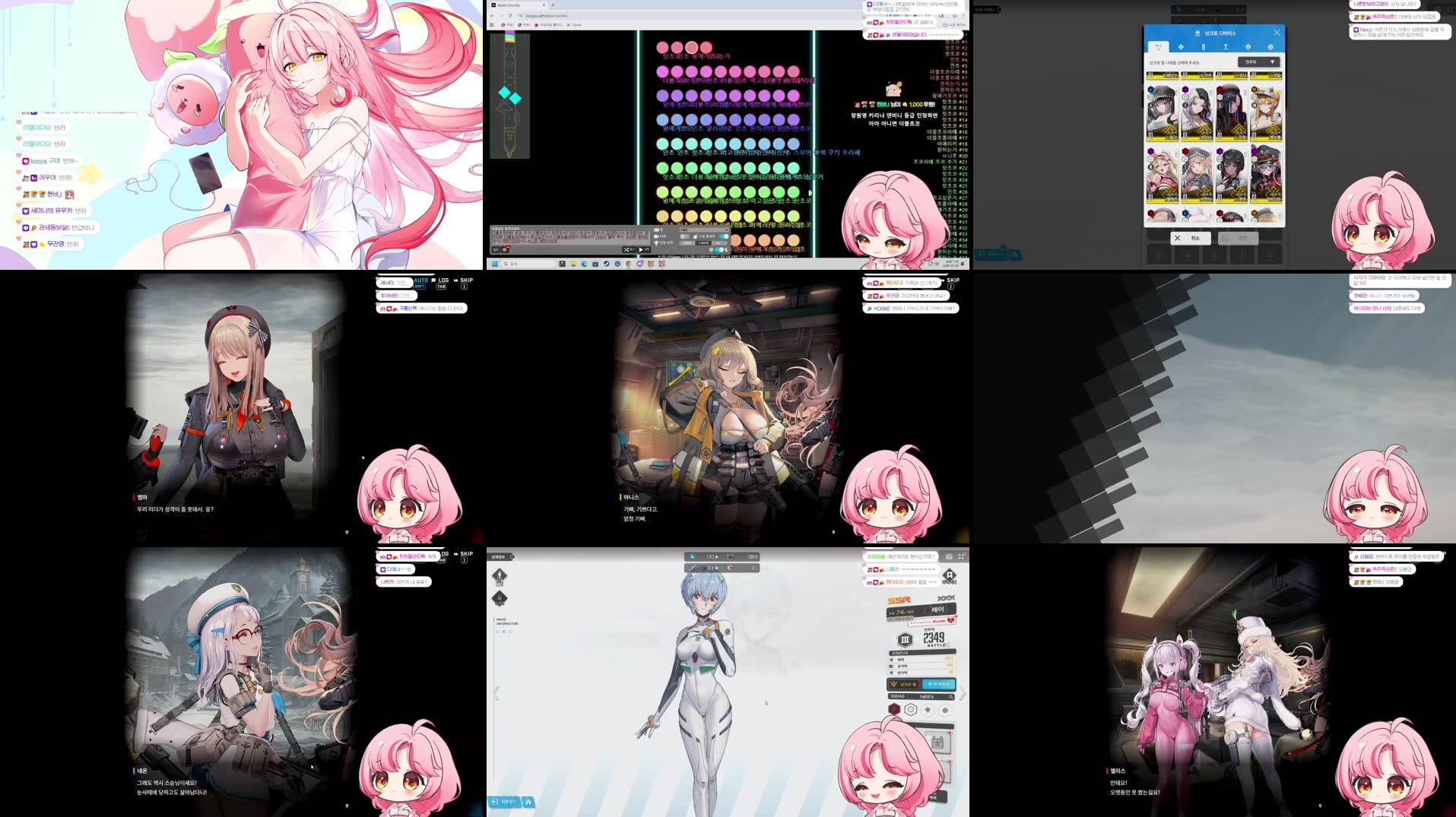This screenshot has width=1456, height=817.
Task: Open the sixth filter tab in the Synchro Device dialog
Action: 1270,47
